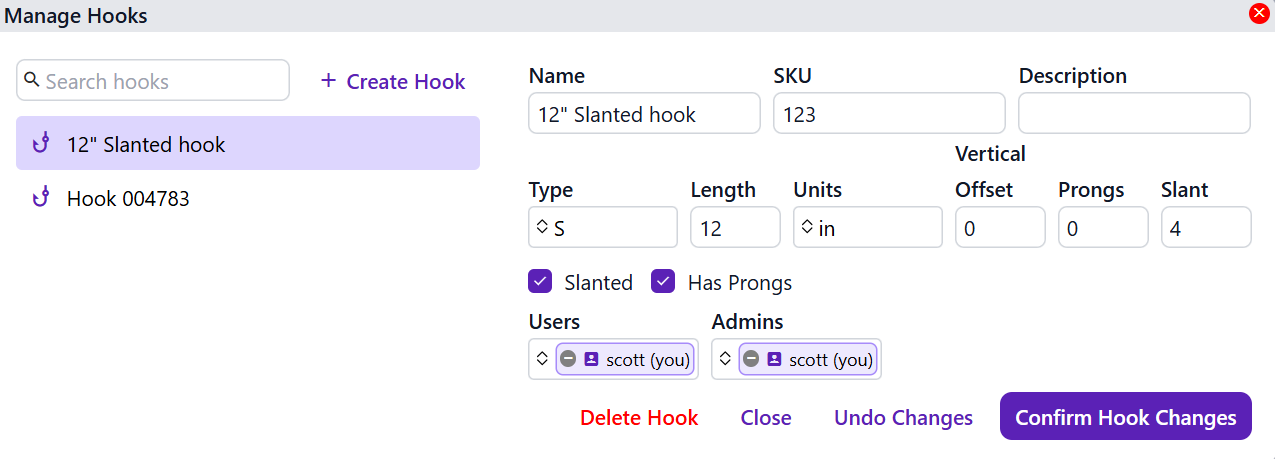Screen dimensions: 1275x459
Task: Click Delete Hook
Action: click(639, 418)
